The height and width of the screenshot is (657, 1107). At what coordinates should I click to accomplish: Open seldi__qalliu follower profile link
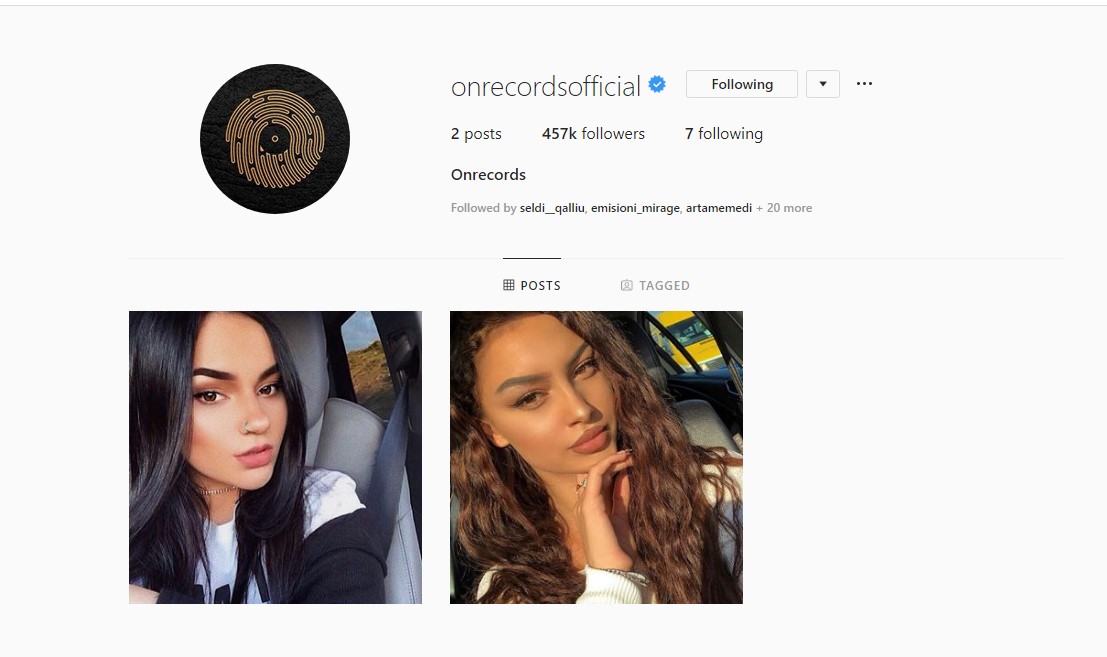pos(552,208)
